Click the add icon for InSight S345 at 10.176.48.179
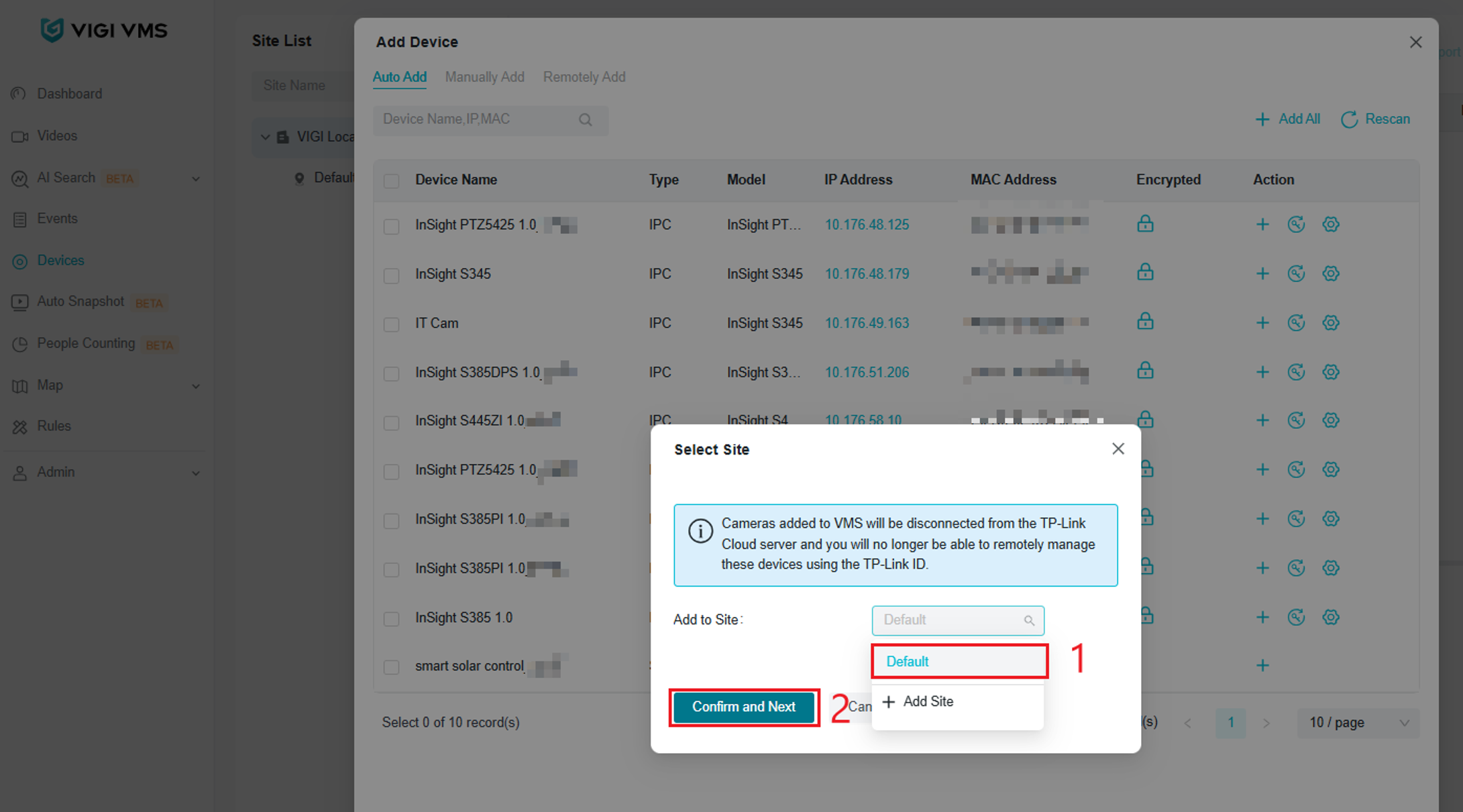 [x=1262, y=274]
